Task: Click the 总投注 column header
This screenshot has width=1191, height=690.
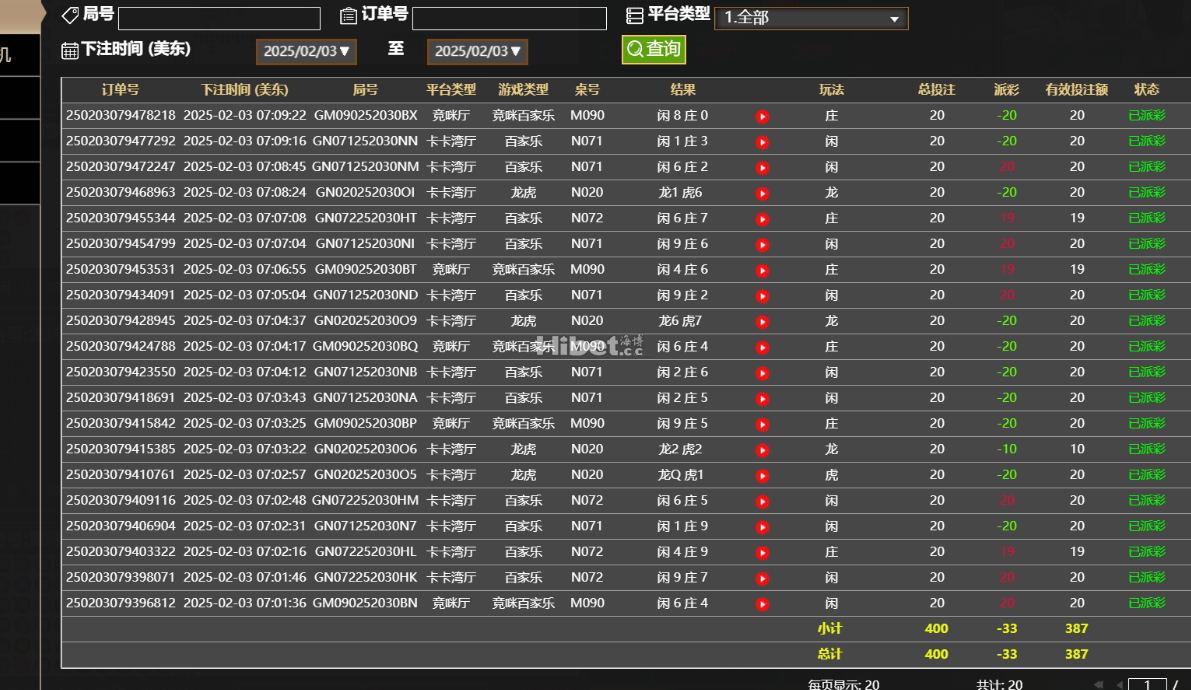Action: (x=937, y=90)
